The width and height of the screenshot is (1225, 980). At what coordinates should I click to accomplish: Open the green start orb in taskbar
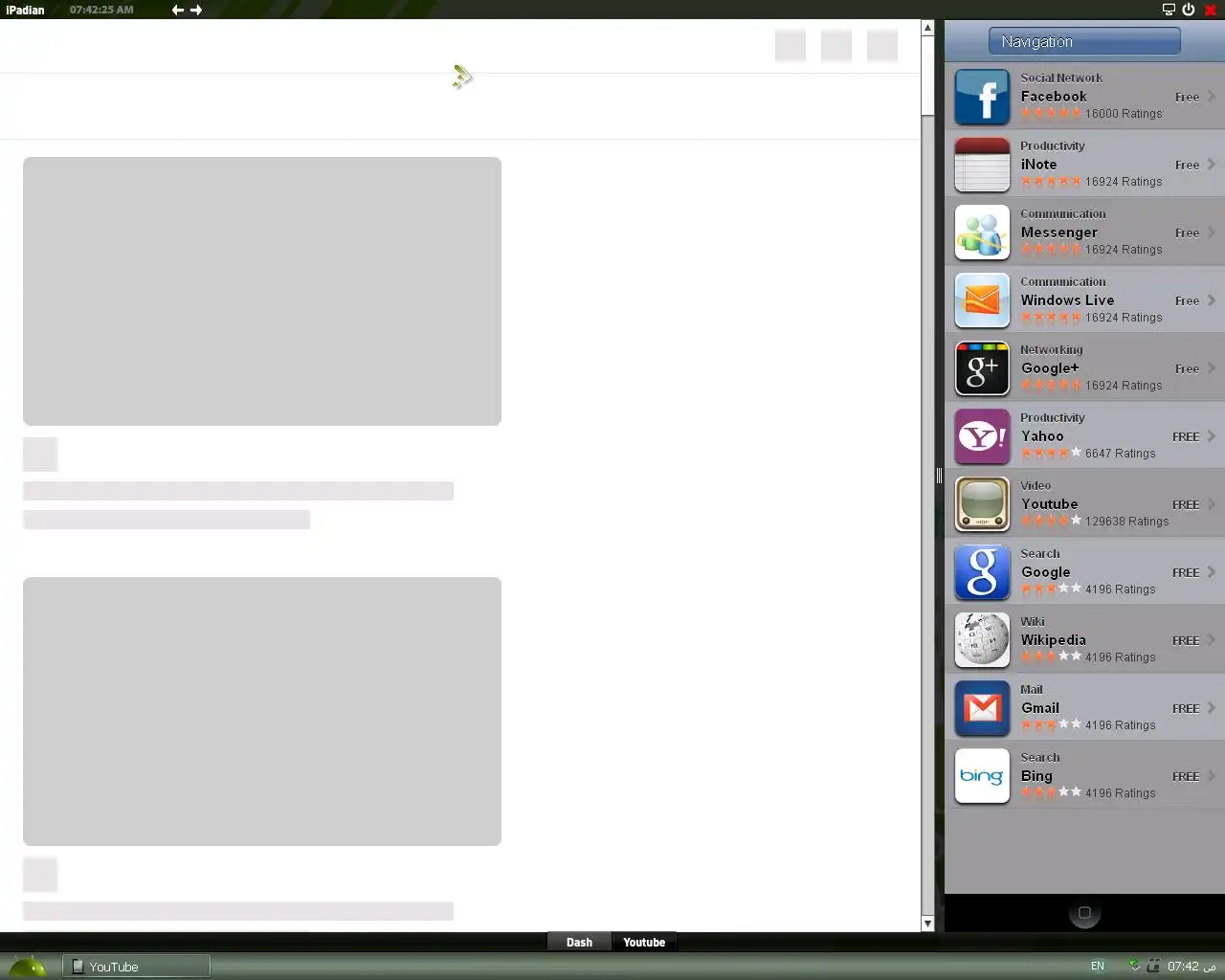(27, 966)
